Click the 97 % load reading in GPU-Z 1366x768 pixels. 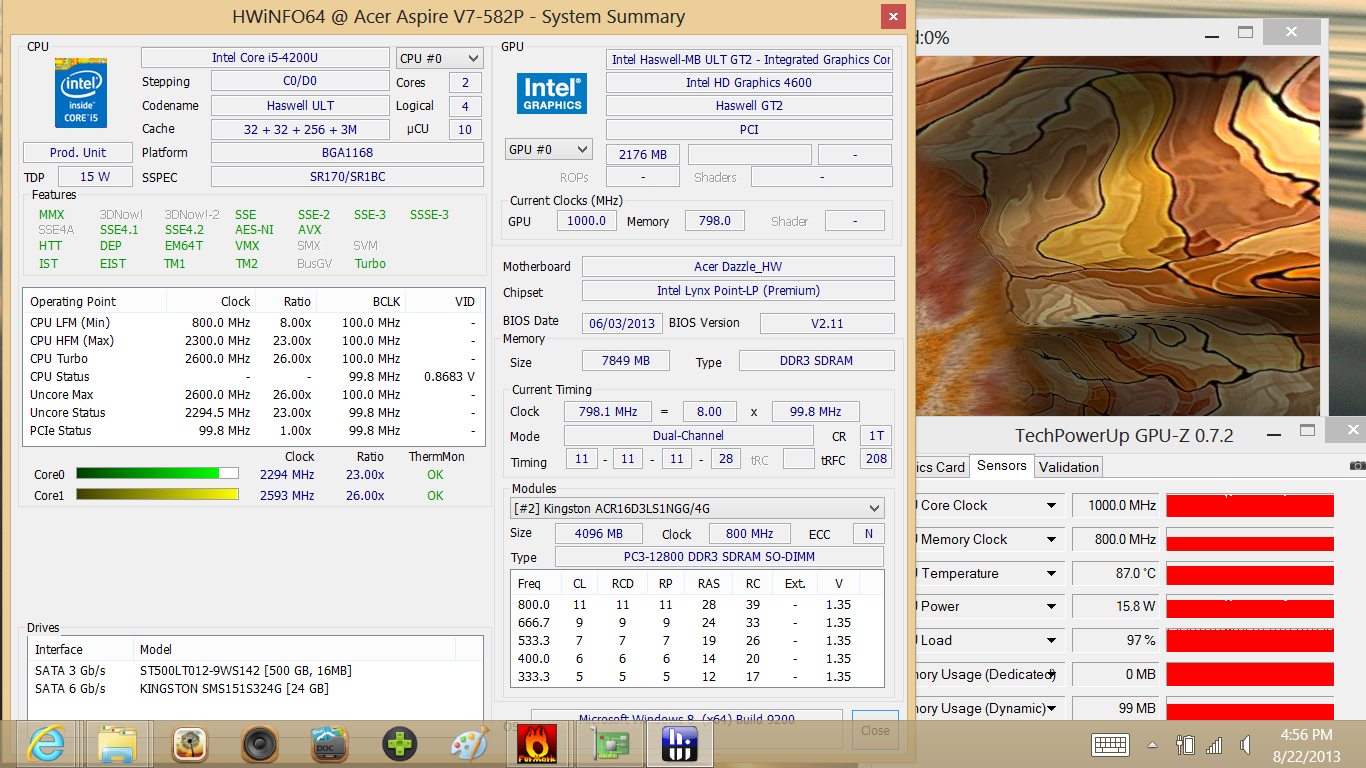click(x=1114, y=641)
